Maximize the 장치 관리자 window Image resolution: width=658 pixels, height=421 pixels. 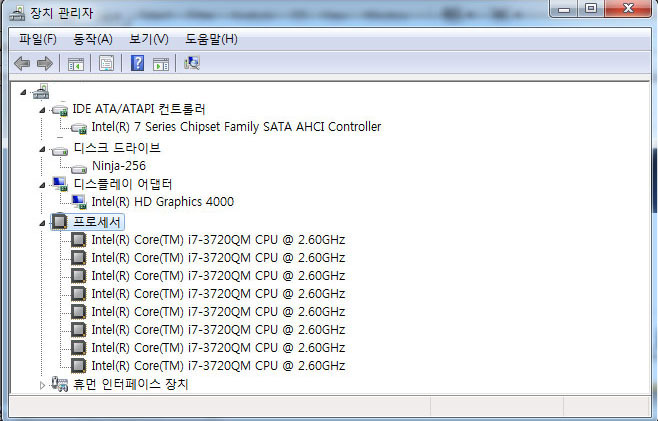[x=591, y=9]
